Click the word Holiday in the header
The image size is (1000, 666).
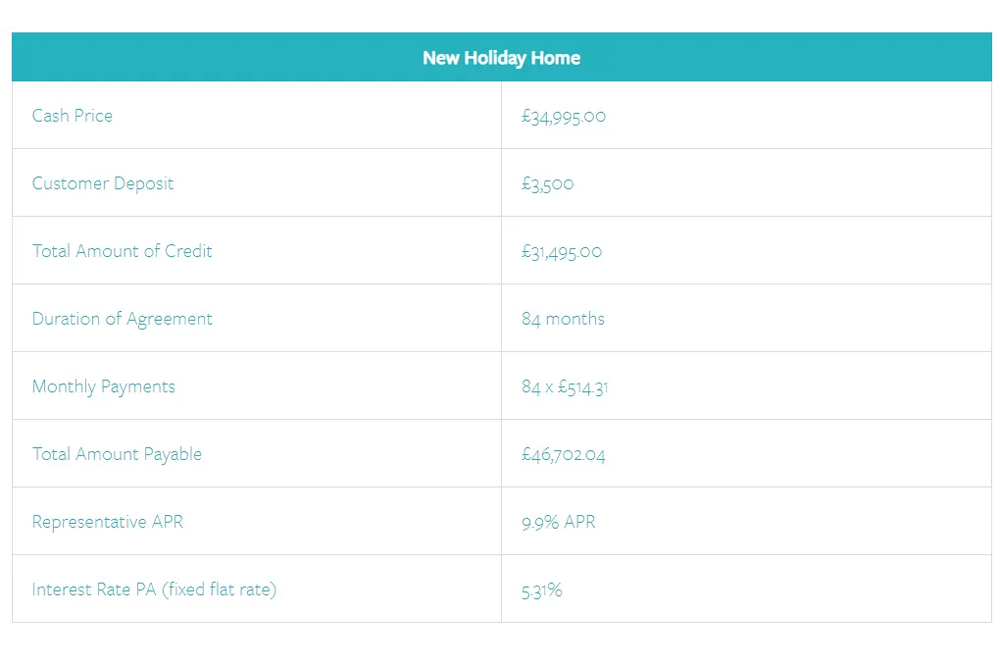[x=495, y=58]
